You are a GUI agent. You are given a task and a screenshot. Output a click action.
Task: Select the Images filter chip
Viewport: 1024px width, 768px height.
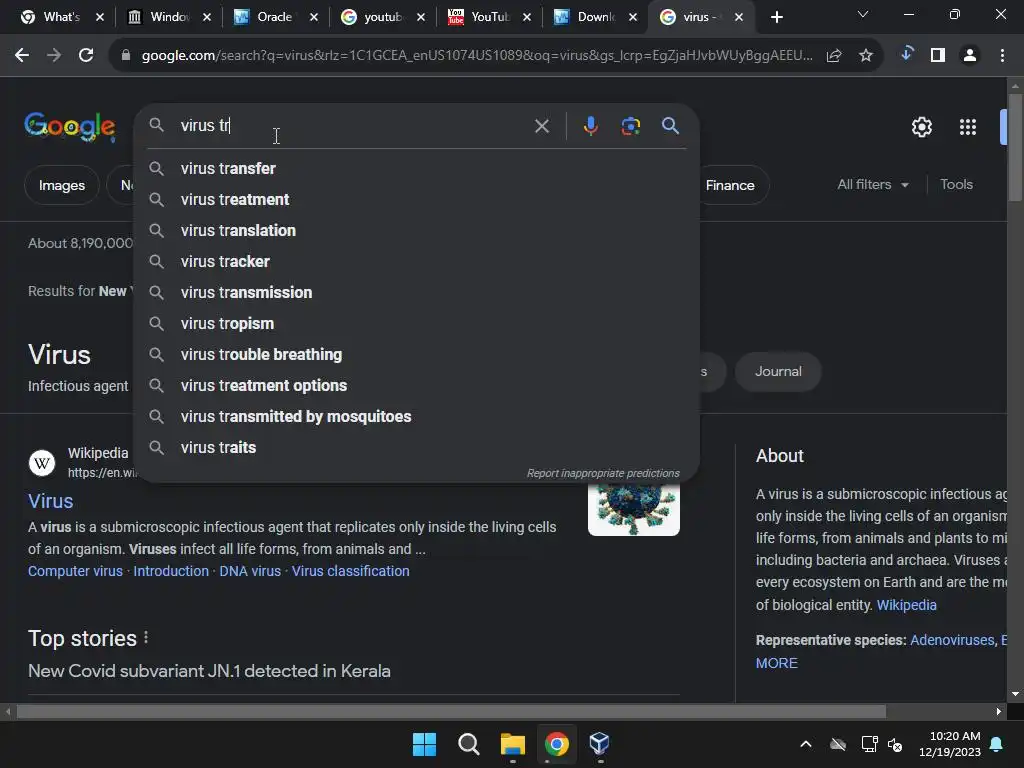coord(61,185)
